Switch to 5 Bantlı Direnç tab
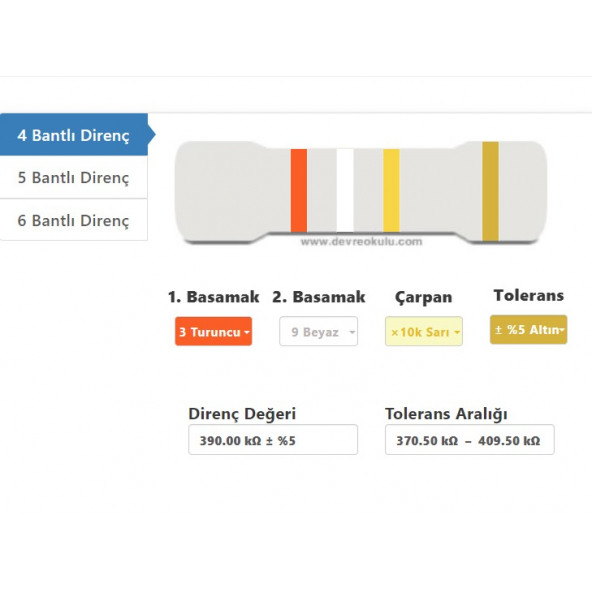This screenshot has height=592, width=592. (x=74, y=177)
